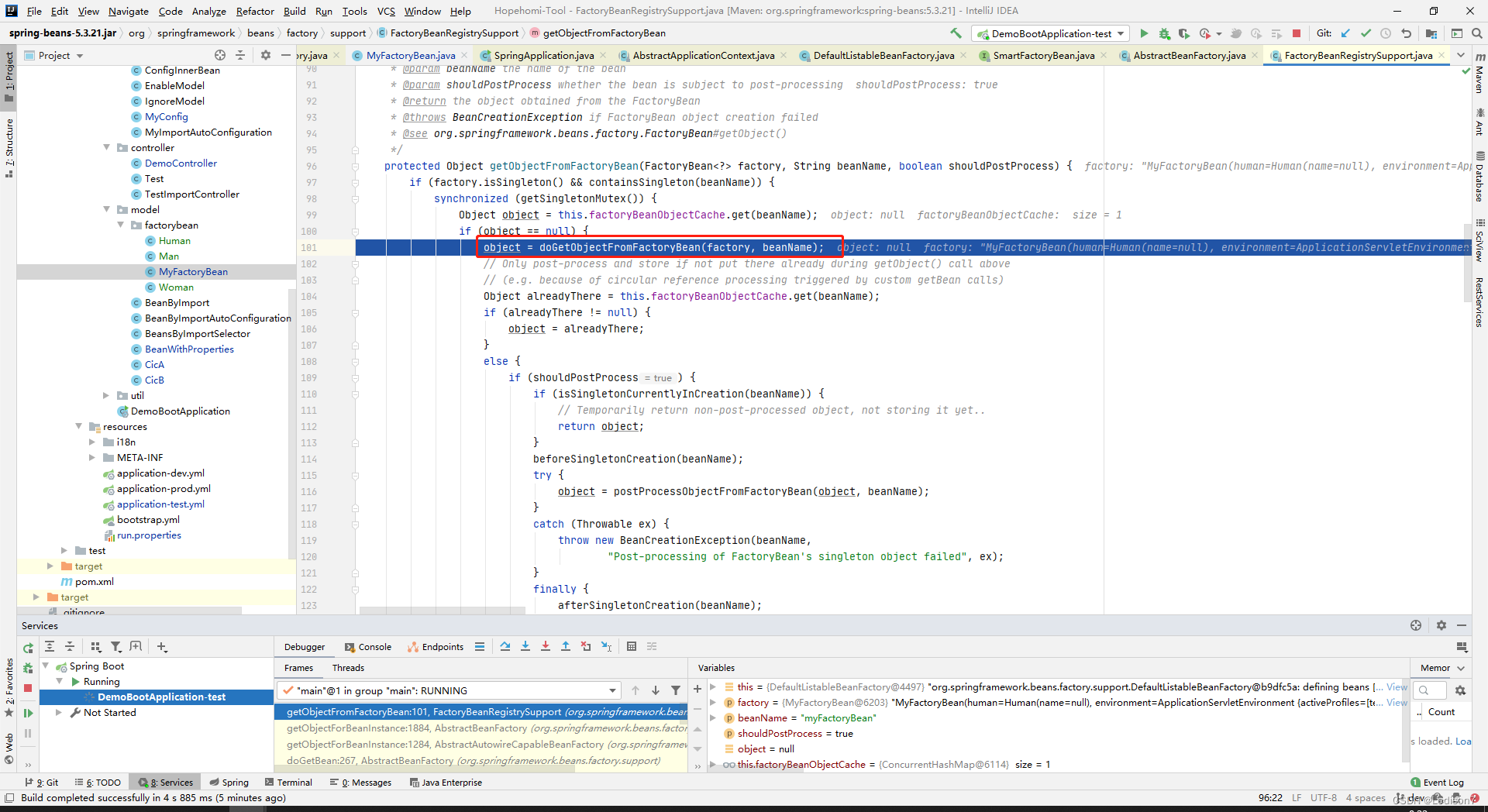The image size is (1488, 812).
Task: Expand factory variable in Variables
Action: click(713, 702)
